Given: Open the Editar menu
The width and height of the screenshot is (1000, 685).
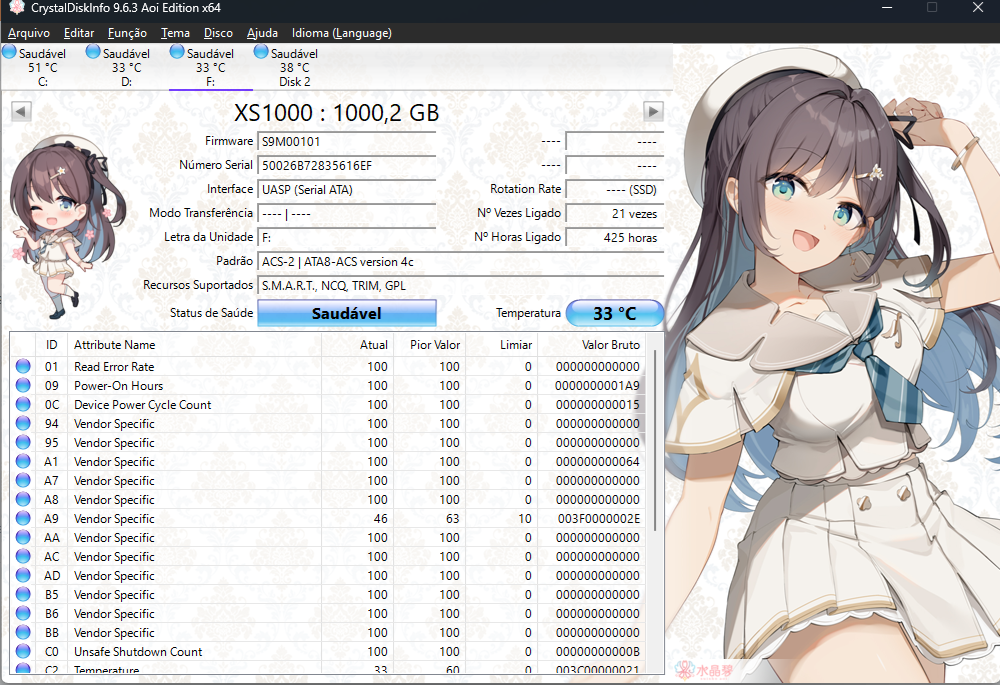Looking at the screenshot, I should (x=78, y=33).
